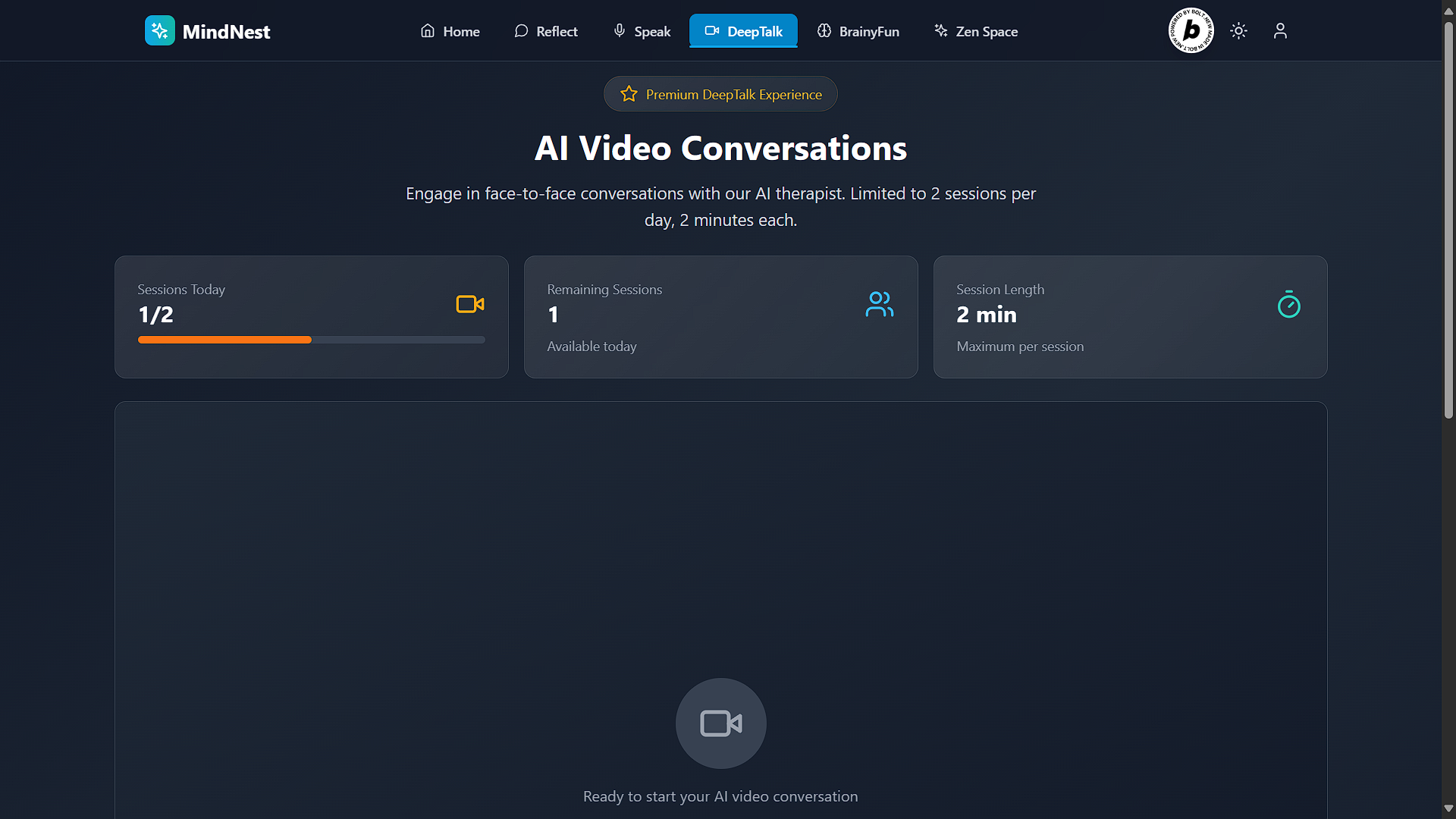Screen dimensions: 1456x819
Task: Open the Bolt.new powered-by badge
Action: pos(1191,31)
